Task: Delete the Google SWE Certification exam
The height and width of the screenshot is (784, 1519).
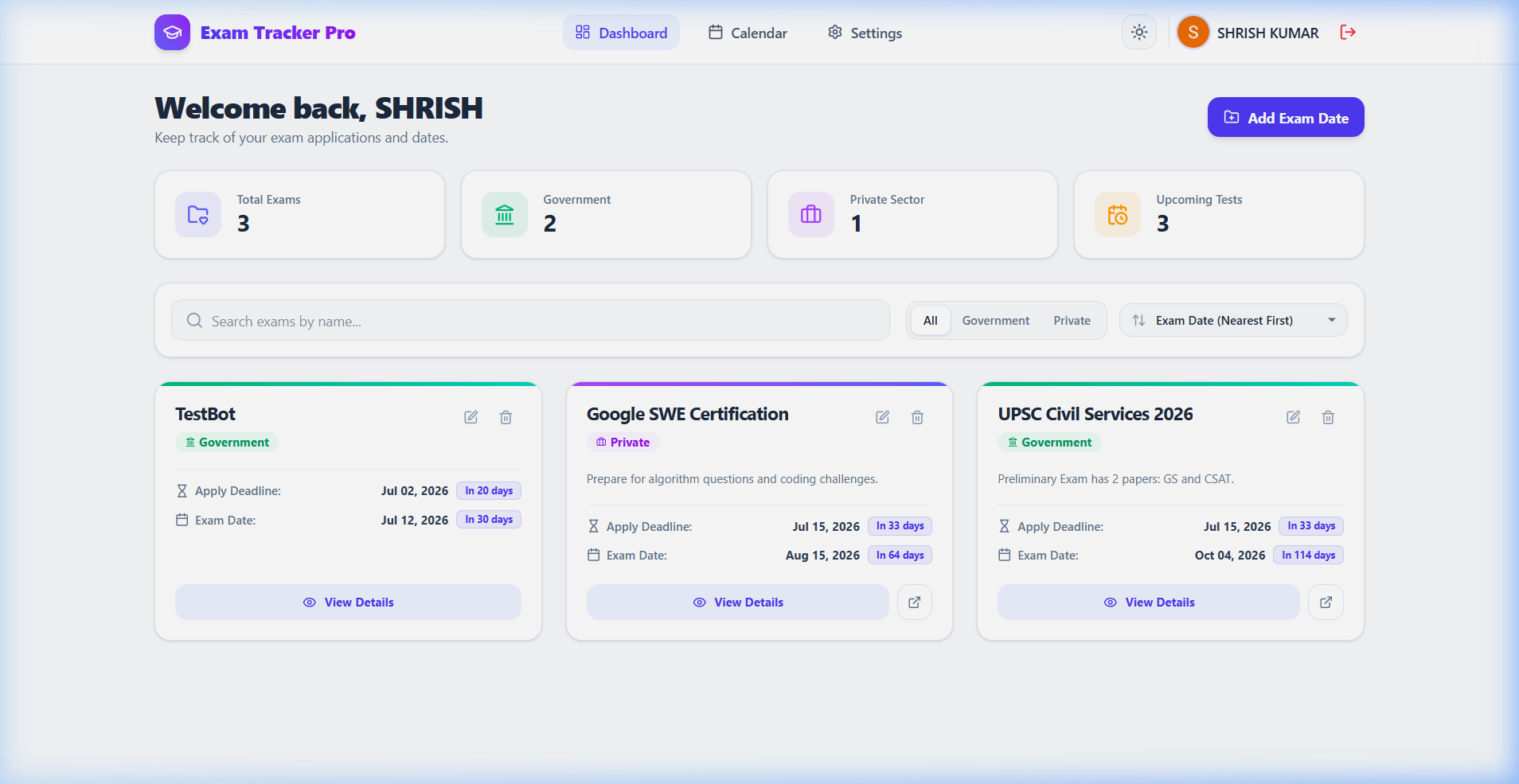Action: coord(917,417)
